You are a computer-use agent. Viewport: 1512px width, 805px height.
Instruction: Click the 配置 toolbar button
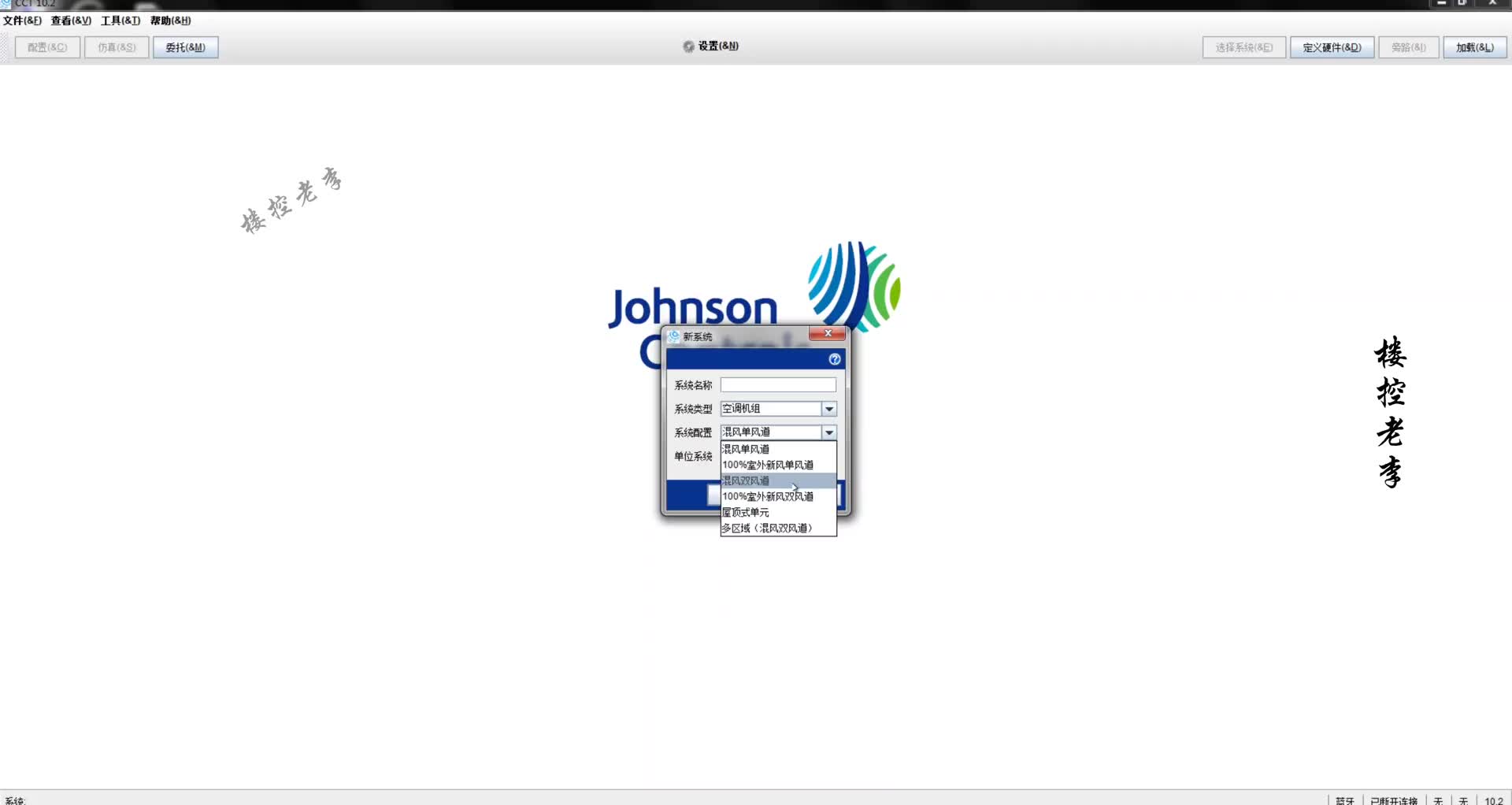[47, 47]
